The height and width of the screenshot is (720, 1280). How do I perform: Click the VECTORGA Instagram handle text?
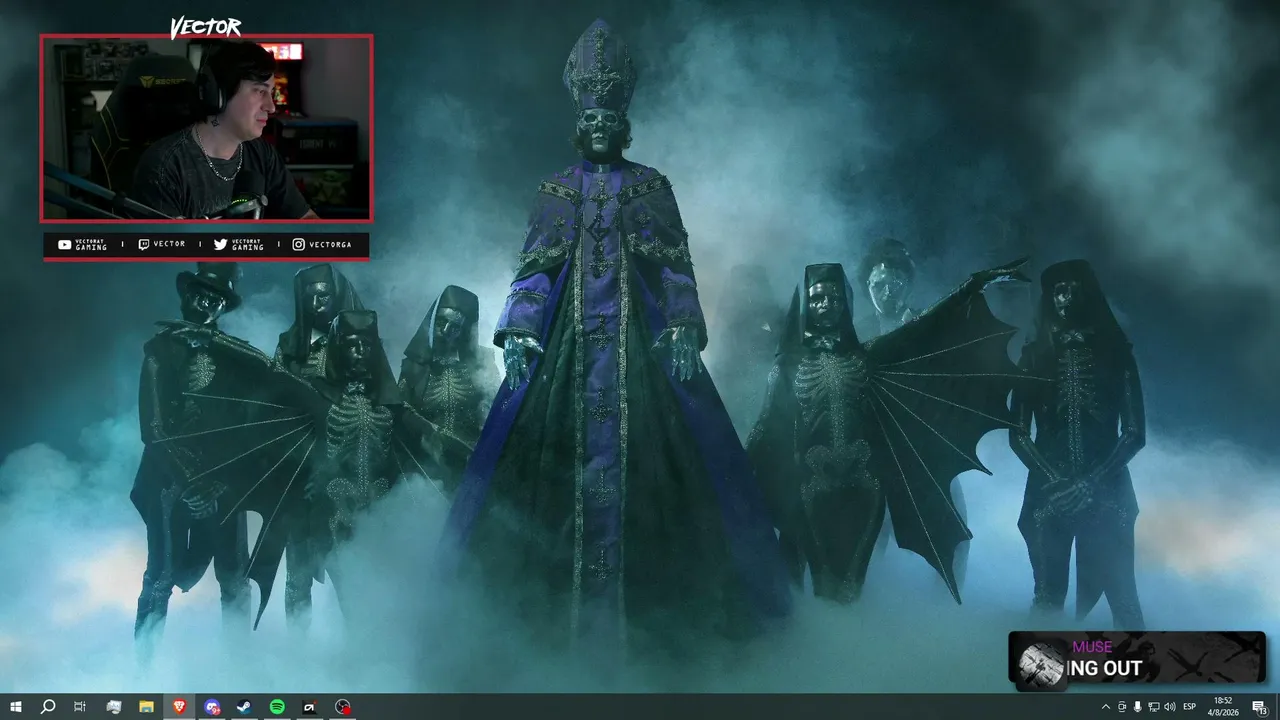tap(330, 245)
